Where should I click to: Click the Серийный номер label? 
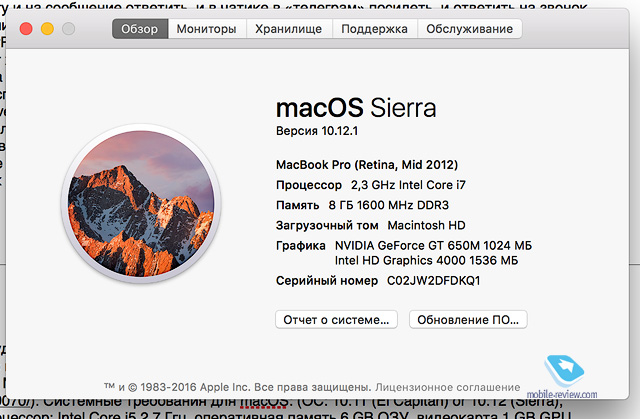[x=327, y=281]
